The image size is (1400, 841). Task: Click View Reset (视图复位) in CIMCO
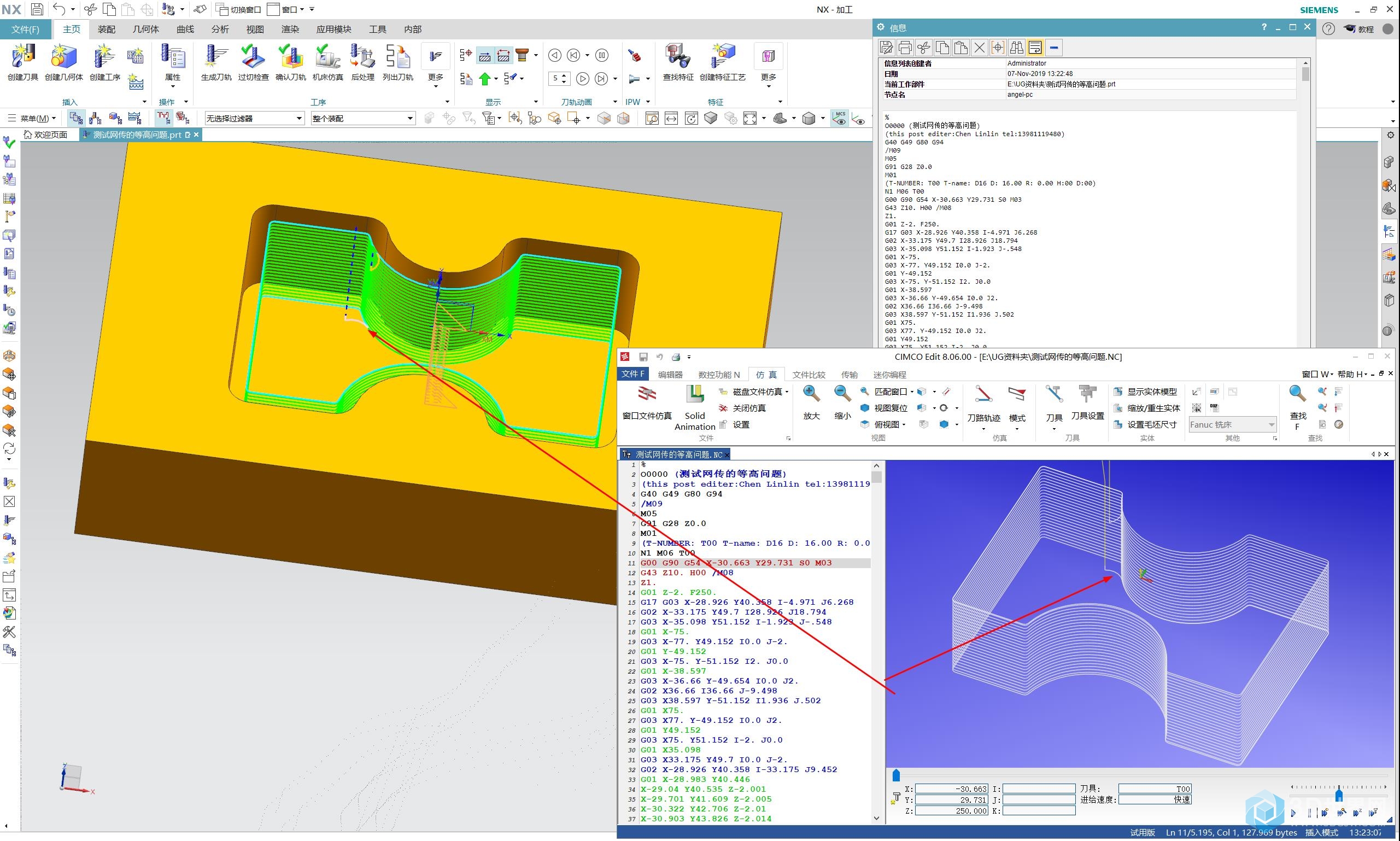click(884, 408)
